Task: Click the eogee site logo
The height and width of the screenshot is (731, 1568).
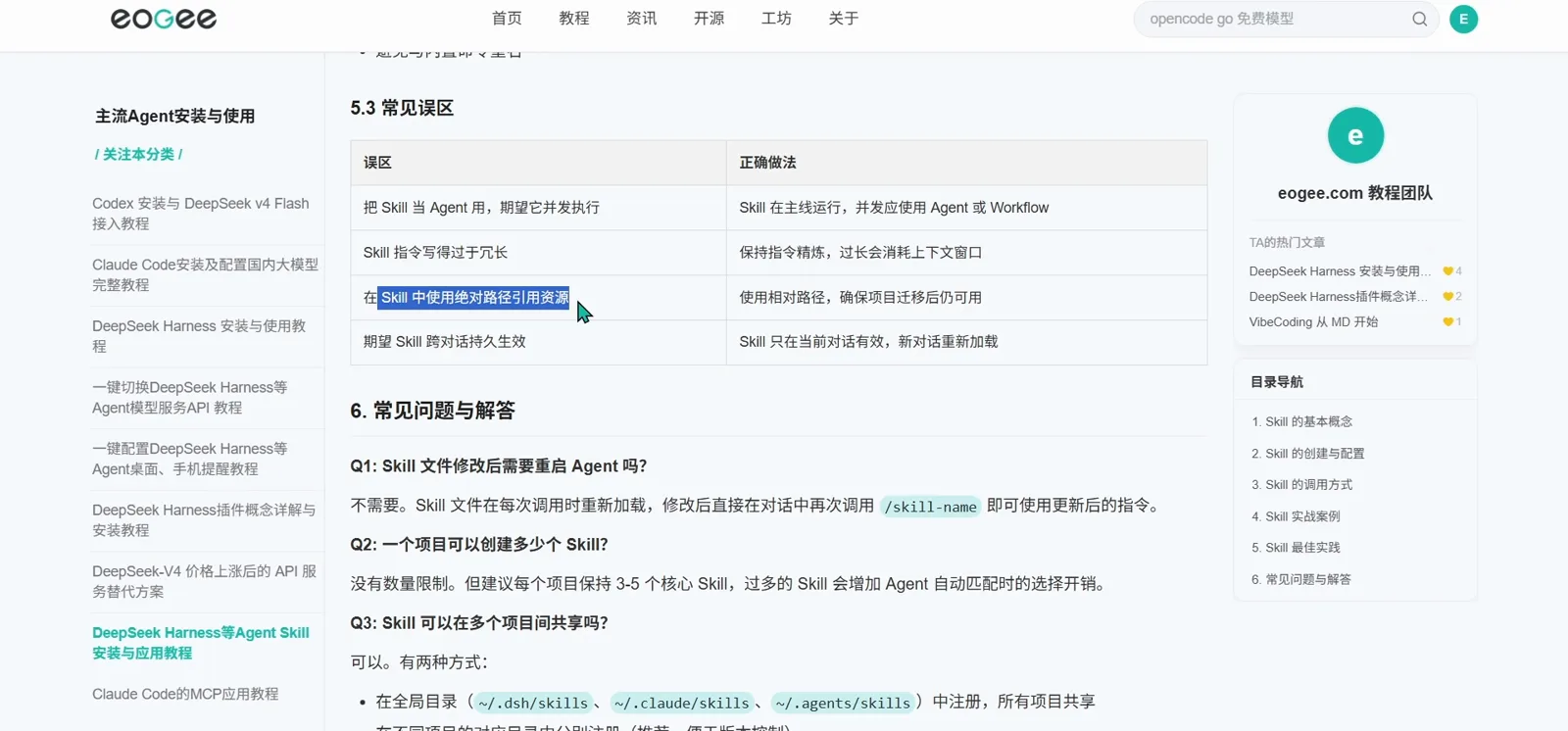Action: point(164,19)
